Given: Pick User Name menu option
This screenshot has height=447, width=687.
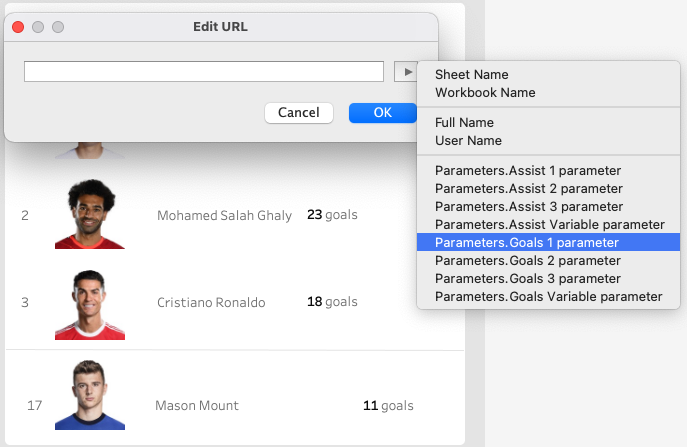Looking at the screenshot, I should (468, 141).
